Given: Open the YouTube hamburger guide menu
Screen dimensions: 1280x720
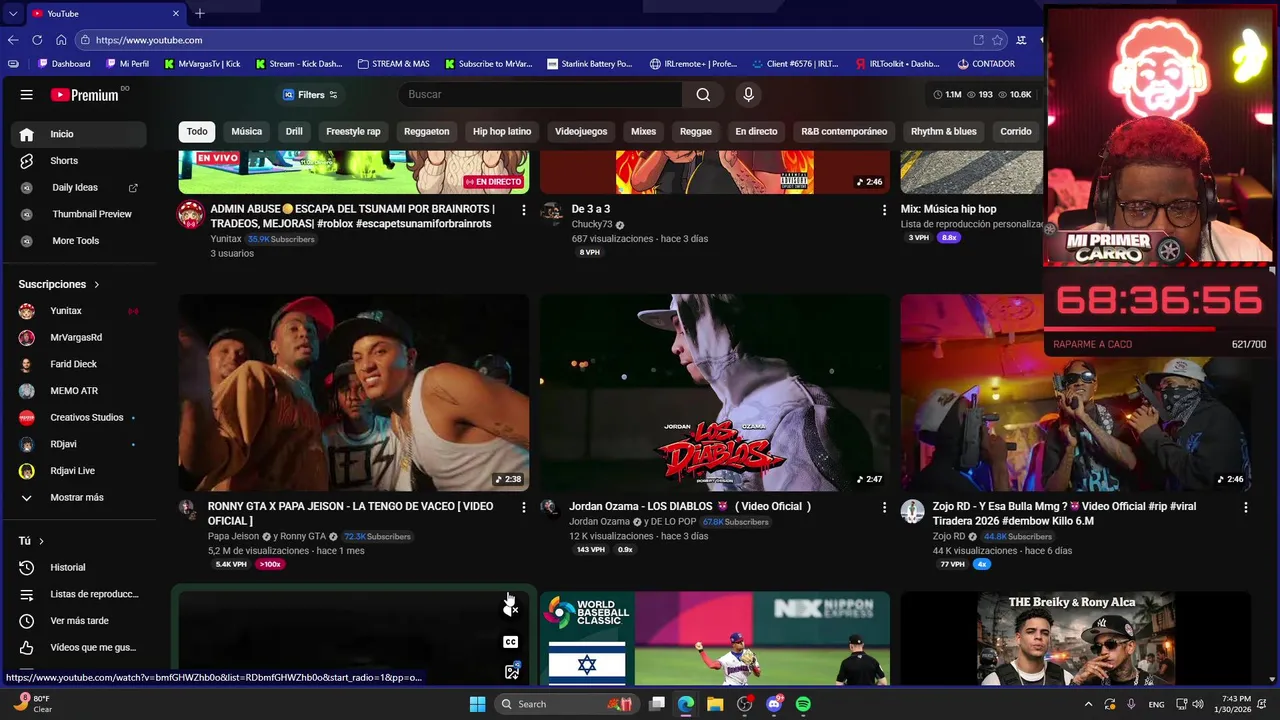Looking at the screenshot, I should 27,95.
